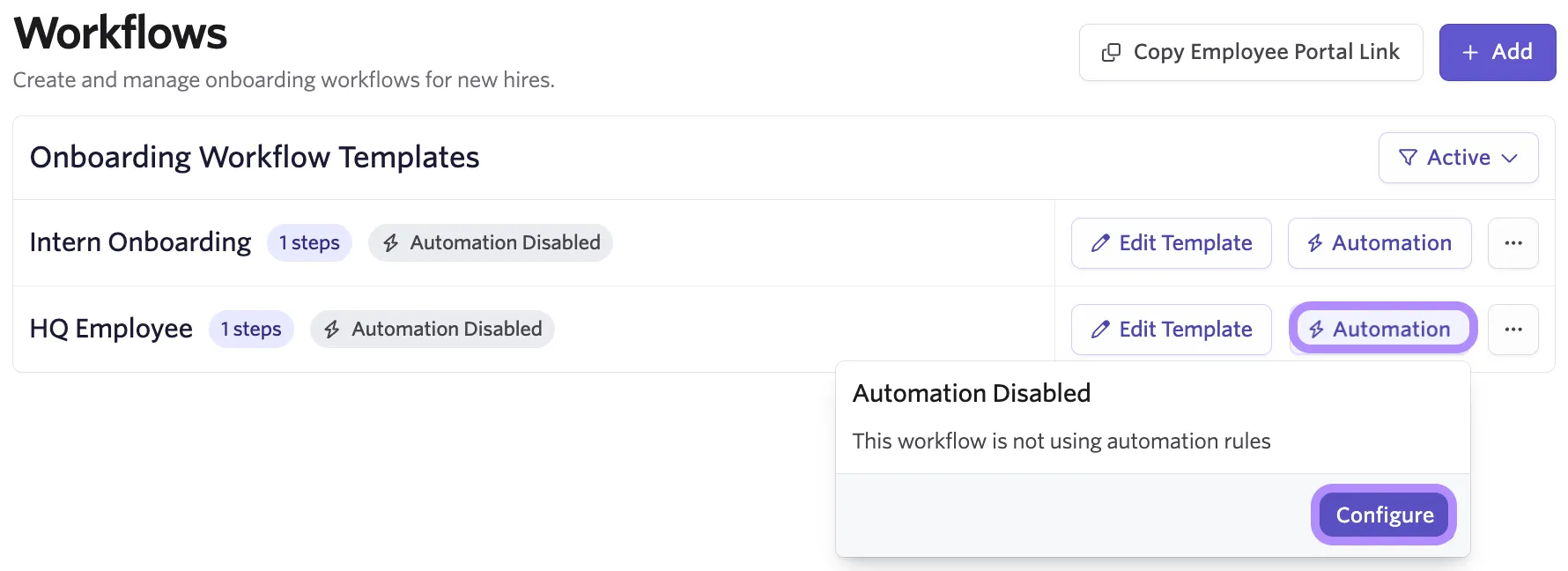Click the Add workflow button
The height and width of the screenshot is (571, 1568).
[1498, 52]
